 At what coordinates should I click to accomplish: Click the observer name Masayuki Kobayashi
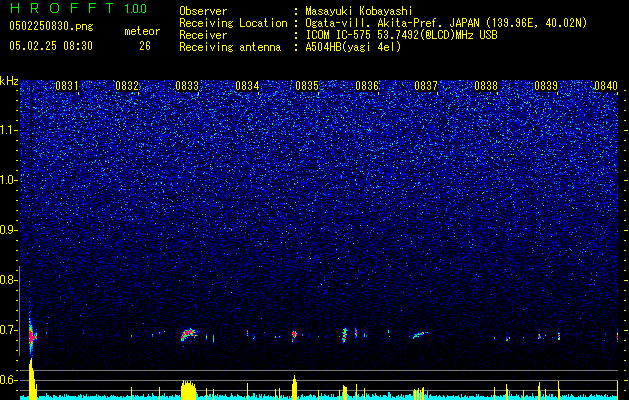click(x=359, y=11)
